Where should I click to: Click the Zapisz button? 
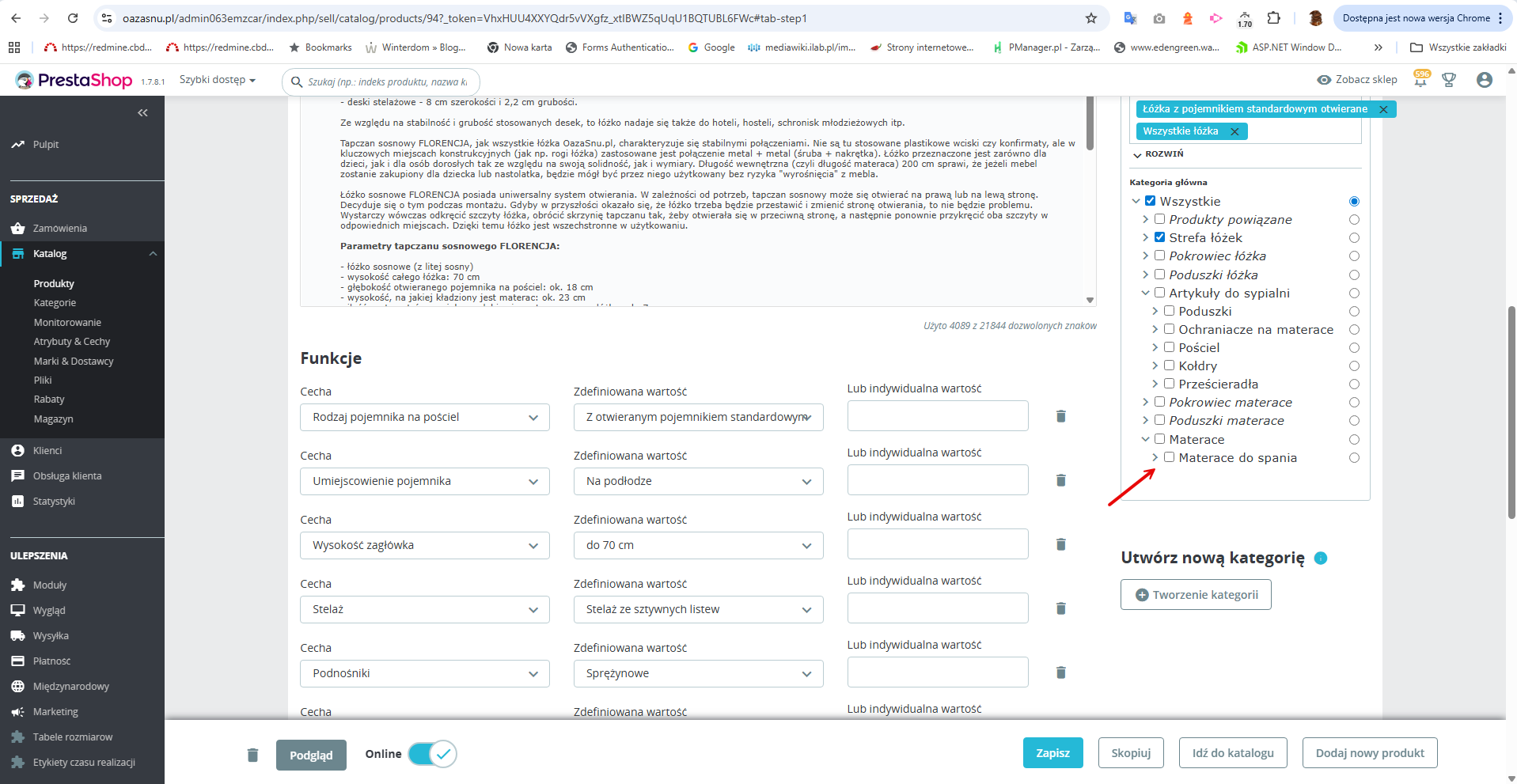(1052, 753)
